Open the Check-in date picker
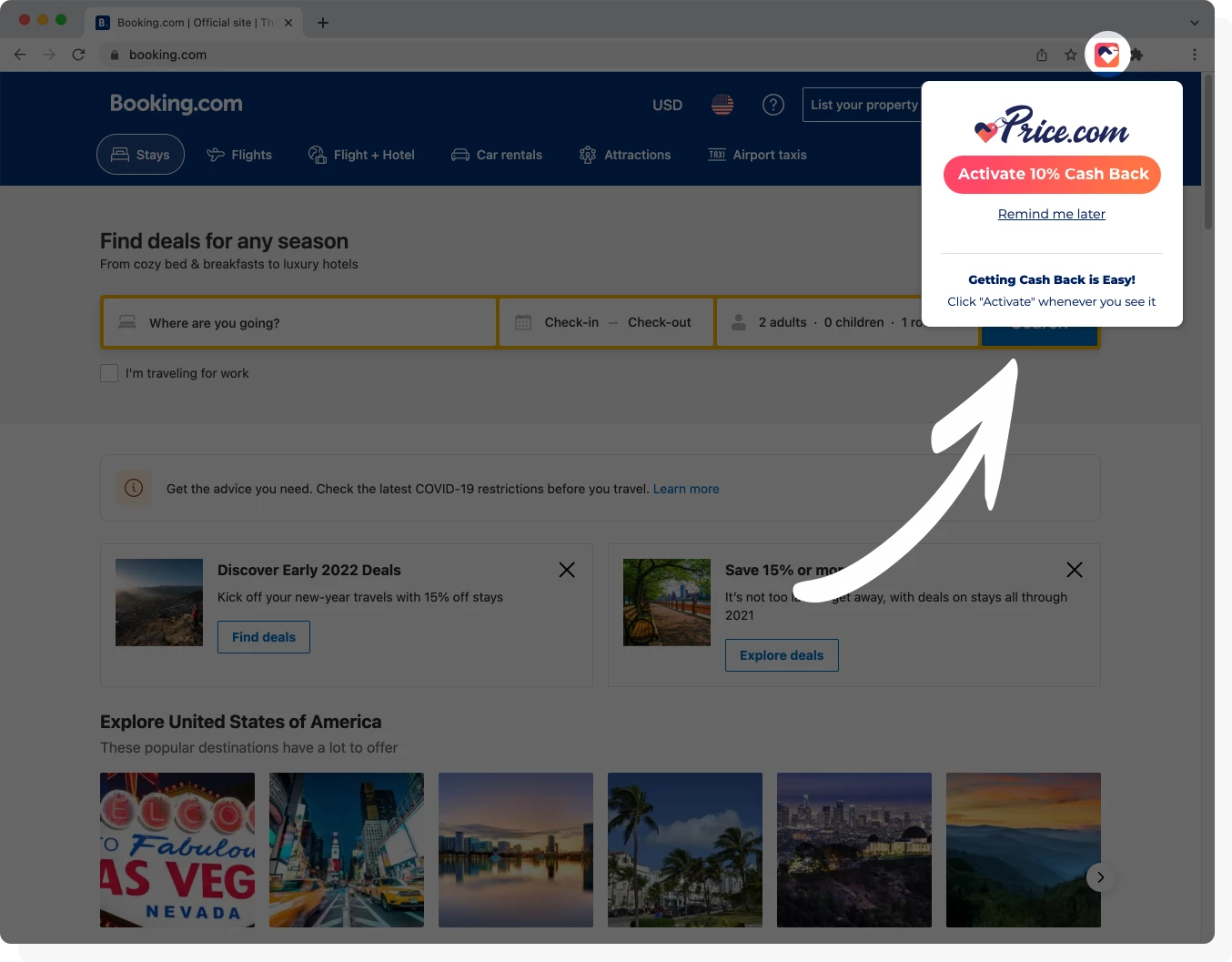Viewport: 1232px width, 962px height. coord(571,321)
